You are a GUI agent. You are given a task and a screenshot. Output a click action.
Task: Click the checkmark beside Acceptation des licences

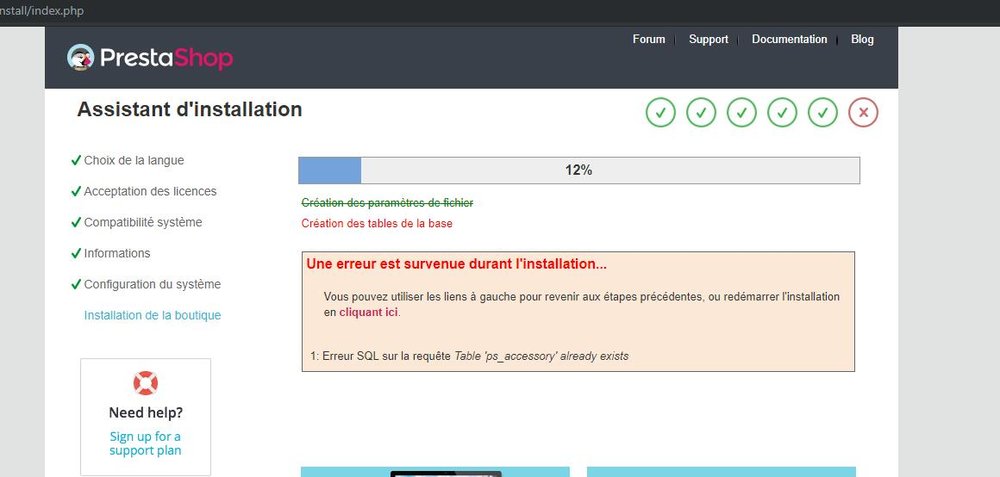coord(76,191)
